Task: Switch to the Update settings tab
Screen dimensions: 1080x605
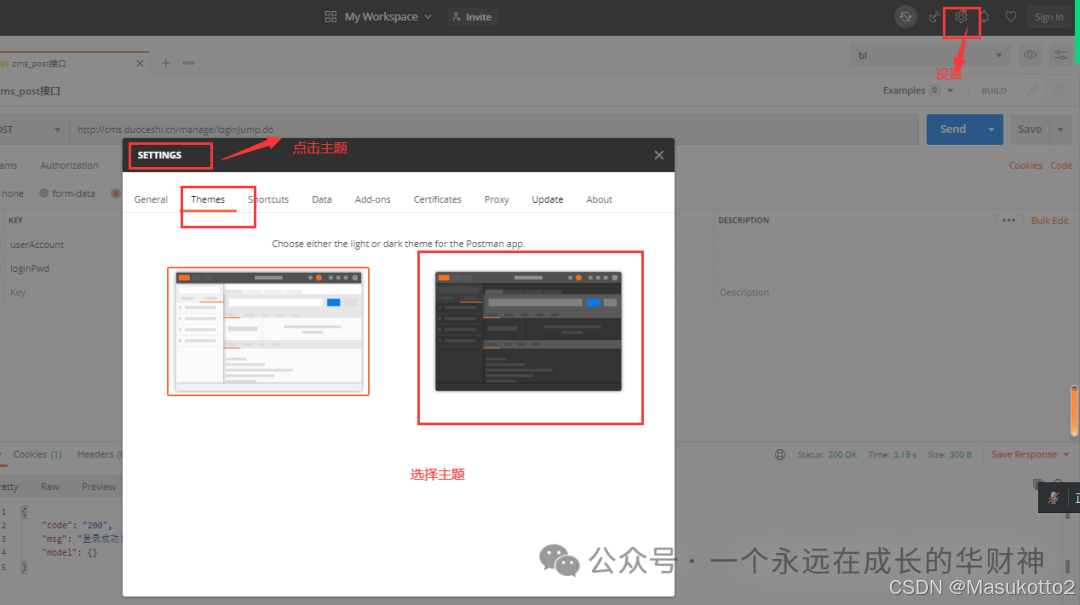Action: (548, 199)
